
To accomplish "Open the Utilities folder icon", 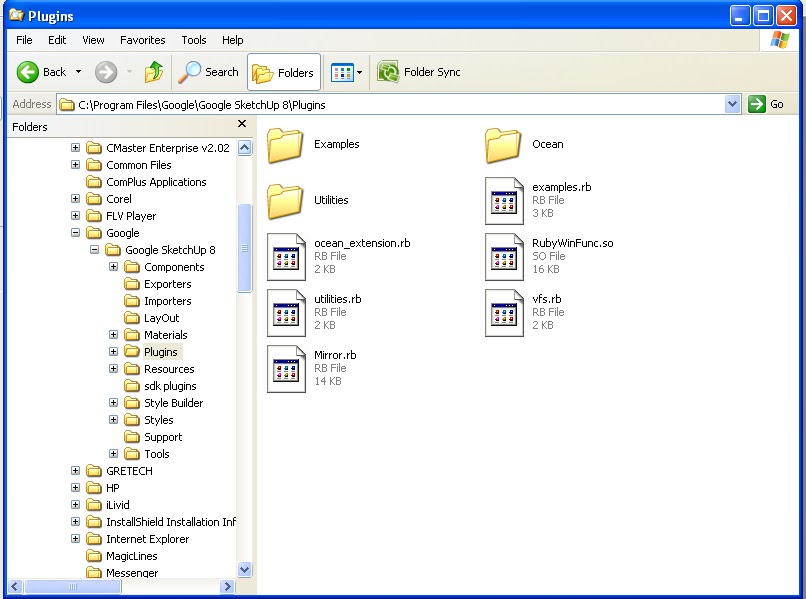I will 285,201.
